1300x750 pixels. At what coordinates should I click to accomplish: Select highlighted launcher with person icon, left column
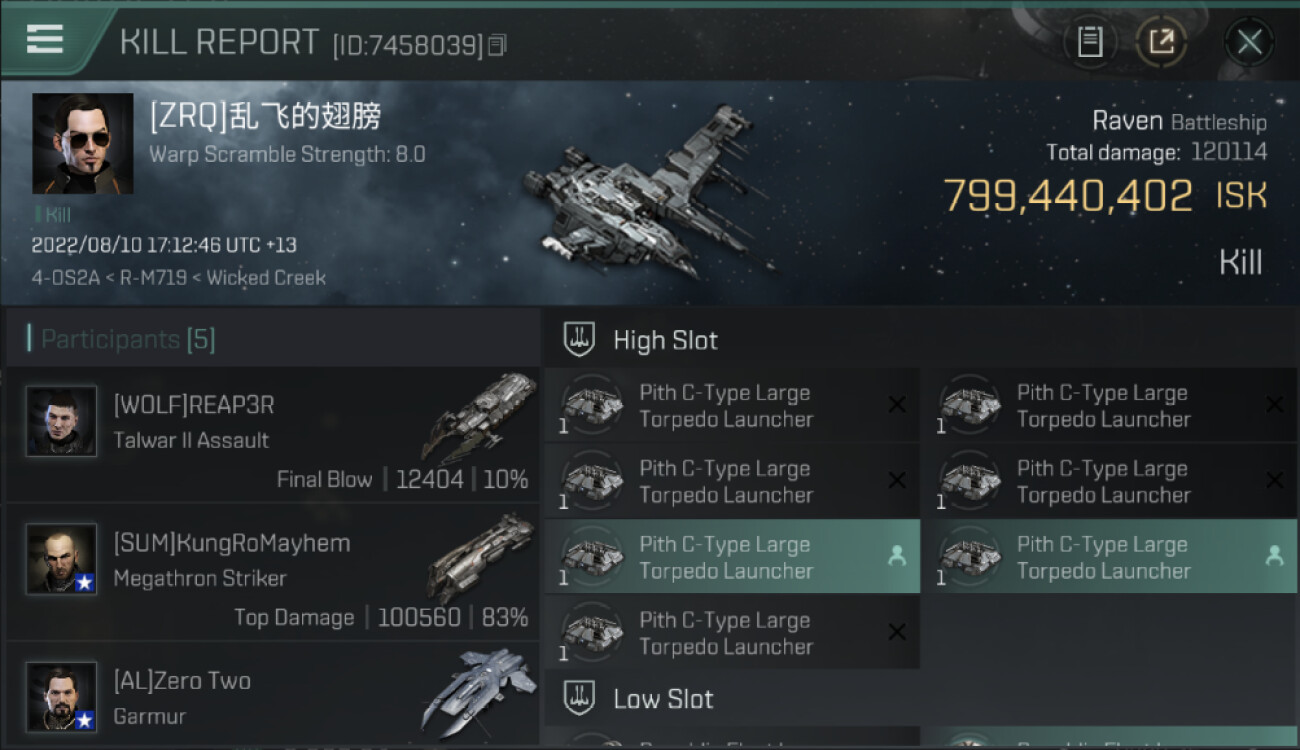(x=732, y=557)
